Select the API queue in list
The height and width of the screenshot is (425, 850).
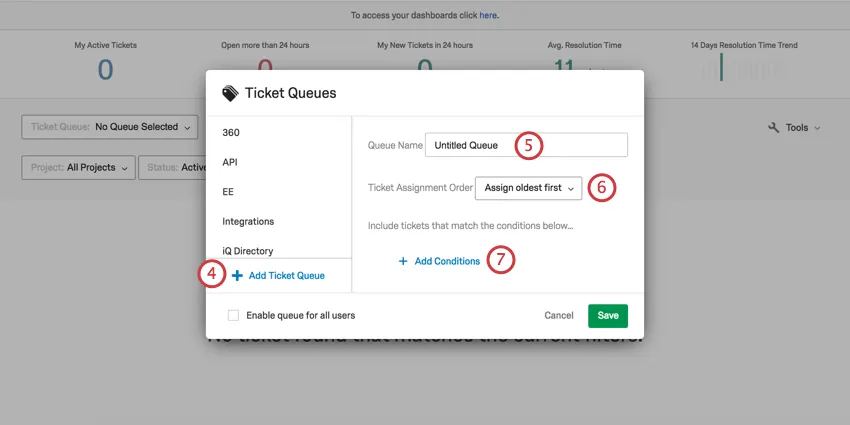coord(230,162)
